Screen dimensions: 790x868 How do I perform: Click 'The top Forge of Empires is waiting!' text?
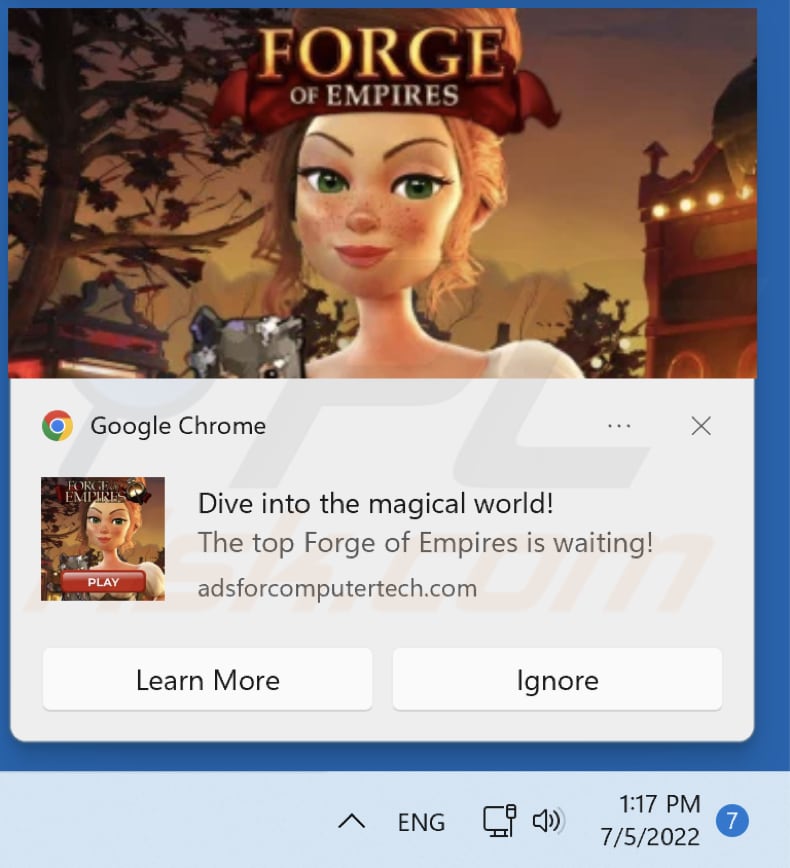426,542
